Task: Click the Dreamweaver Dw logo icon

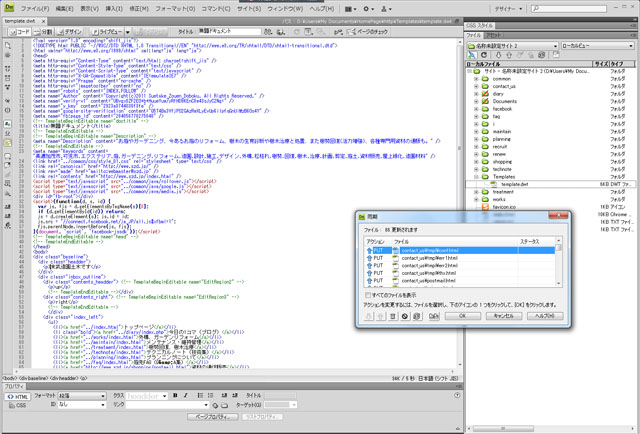Action: coord(9,7)
